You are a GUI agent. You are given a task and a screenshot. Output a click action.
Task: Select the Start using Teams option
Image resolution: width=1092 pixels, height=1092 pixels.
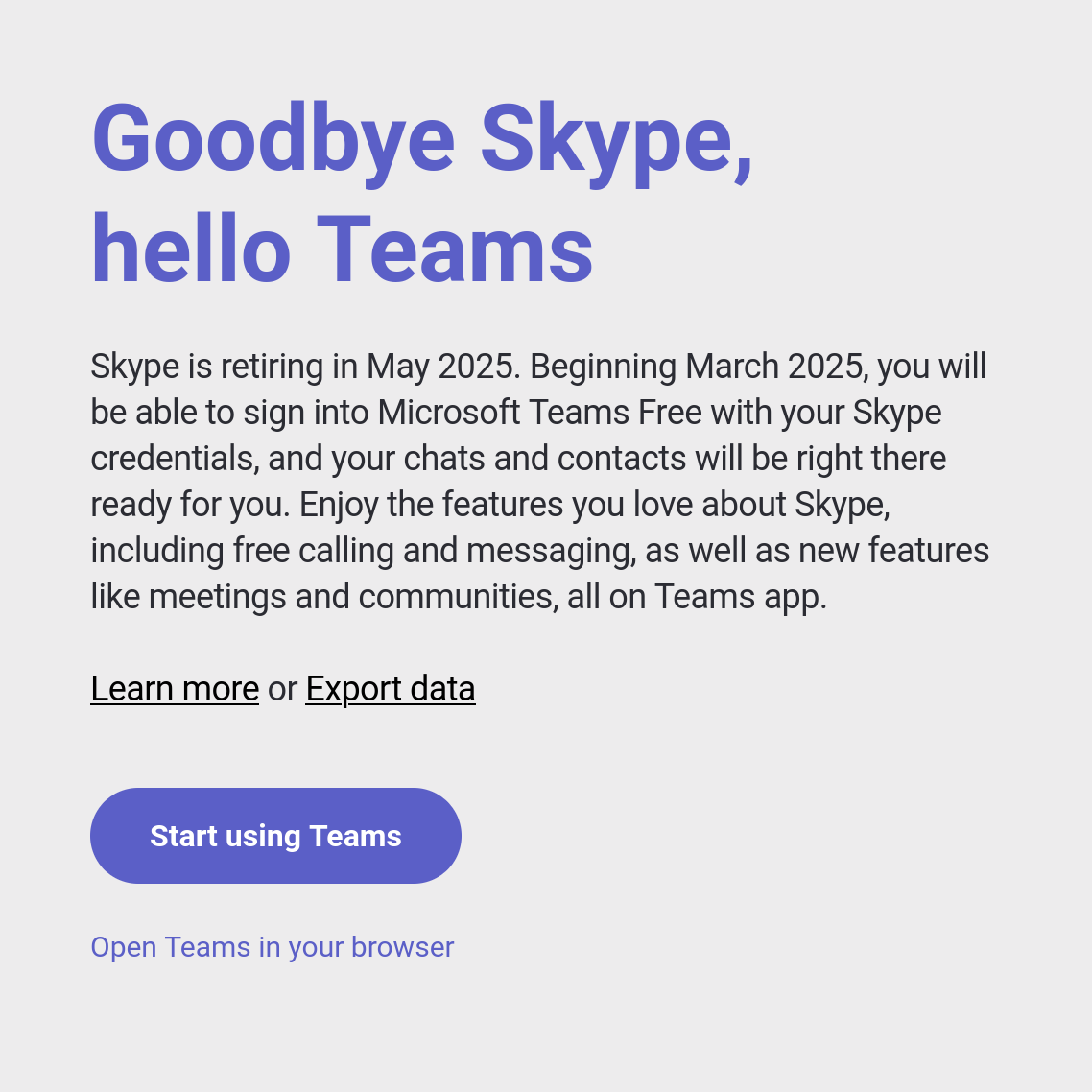click(275, 835)
